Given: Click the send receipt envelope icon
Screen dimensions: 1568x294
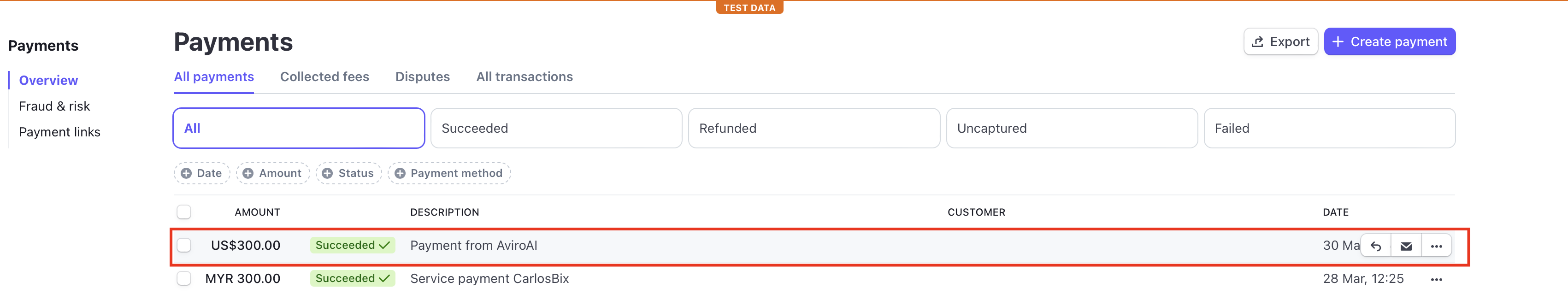Looking at the screenshot, I should tap(1406, 246).
